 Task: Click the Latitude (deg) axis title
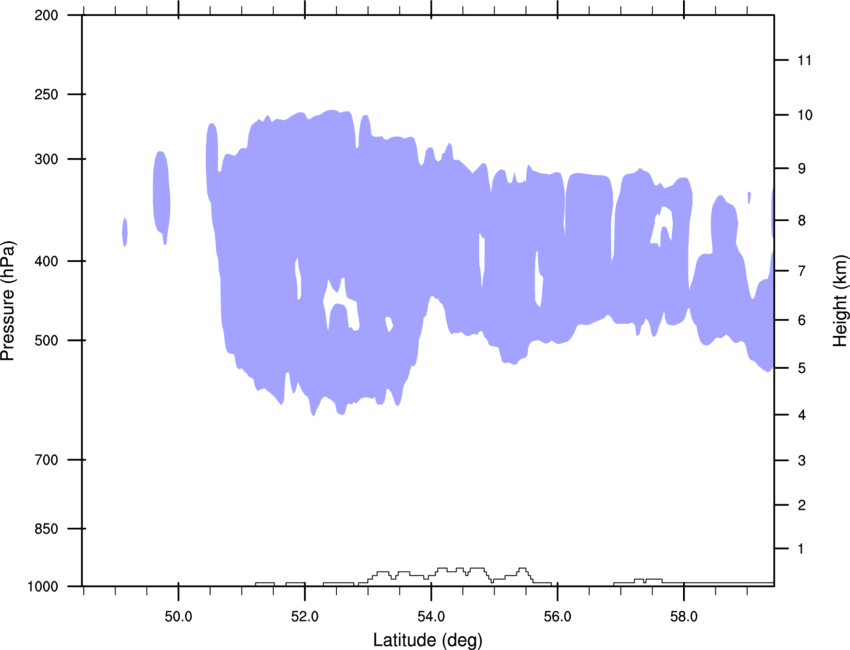pos(428,640)
